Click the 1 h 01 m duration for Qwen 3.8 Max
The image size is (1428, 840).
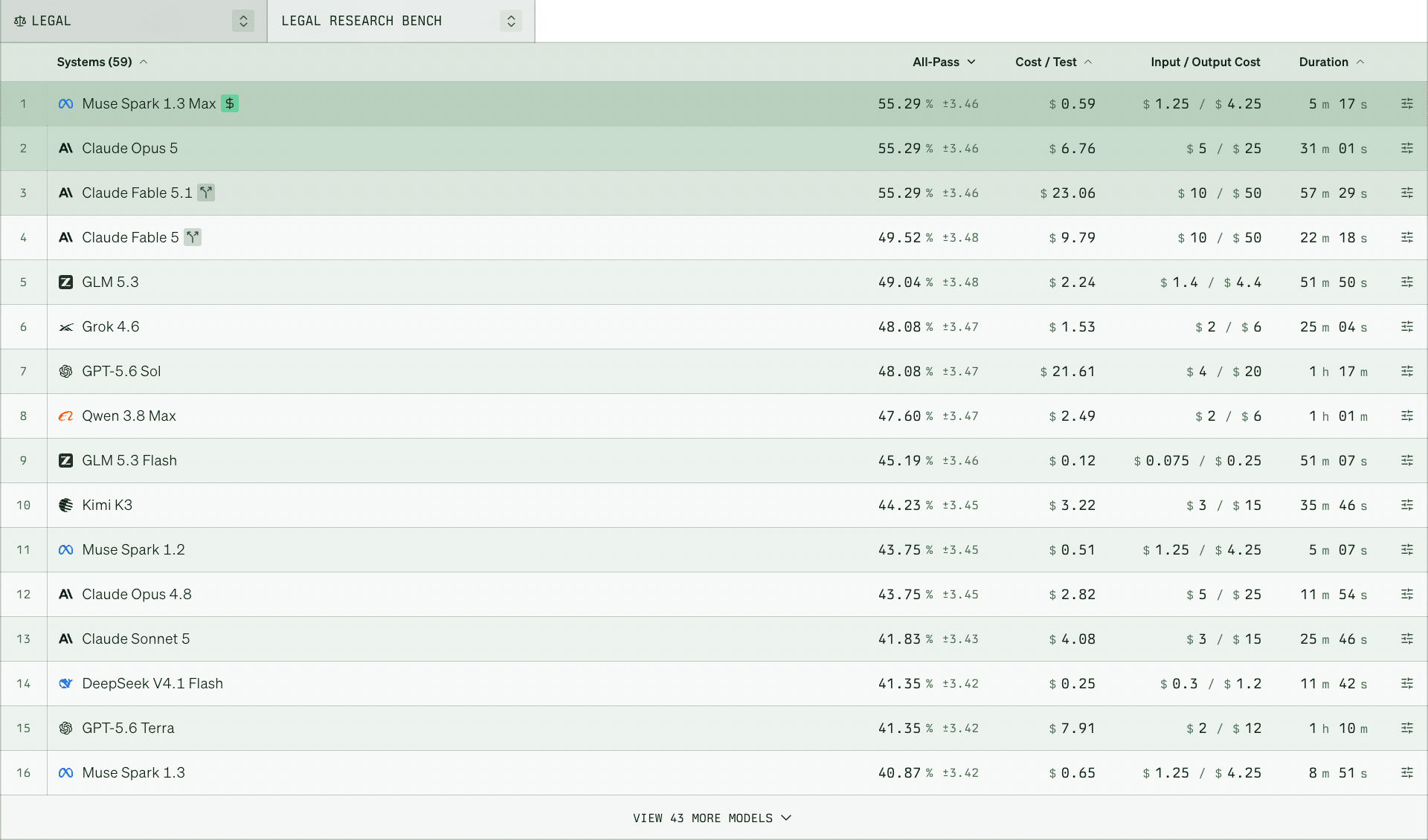1338,416
